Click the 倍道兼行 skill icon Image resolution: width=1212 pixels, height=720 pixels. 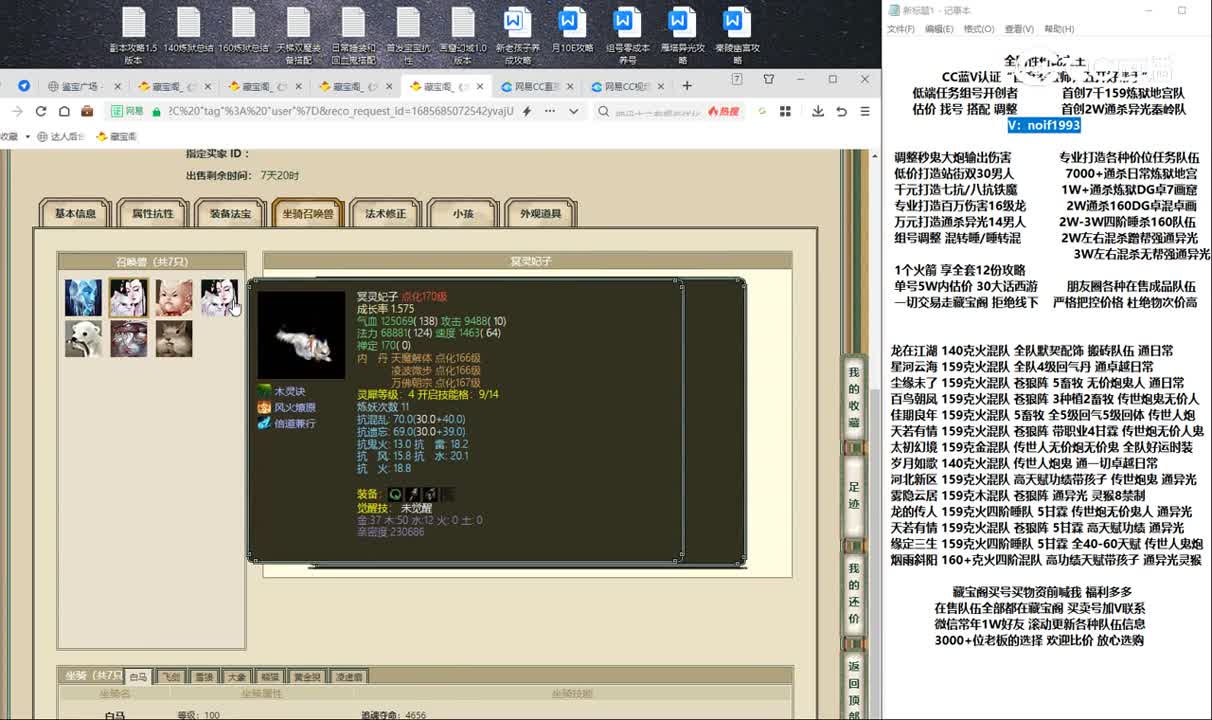[x=264, y=423]
